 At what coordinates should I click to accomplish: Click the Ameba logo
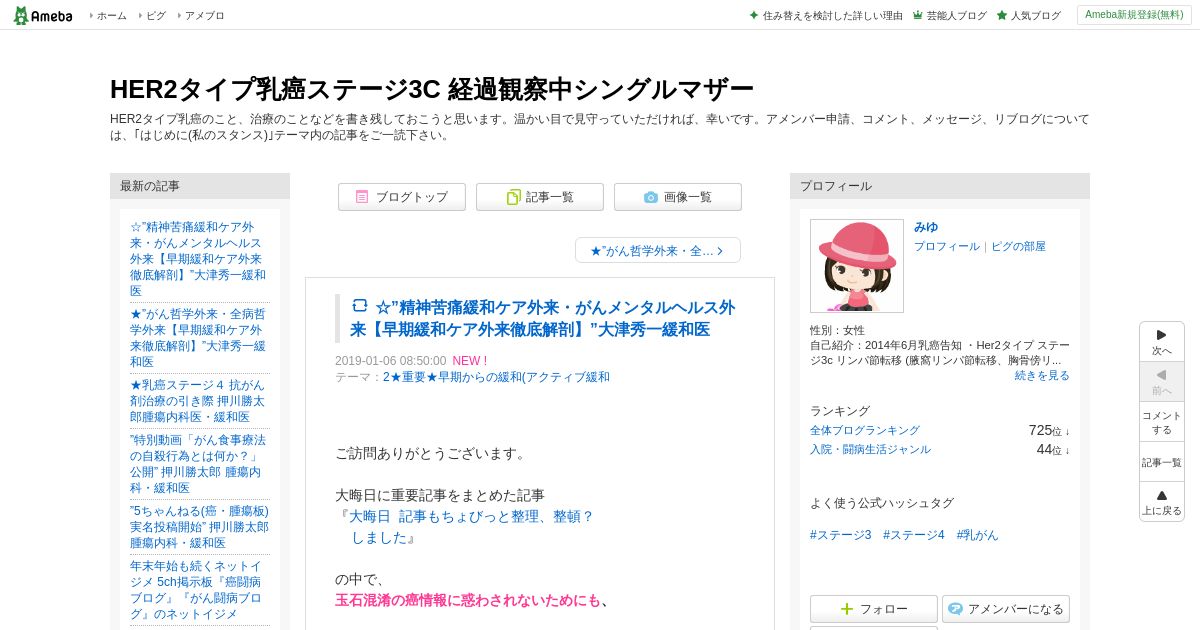click(42, 15)
